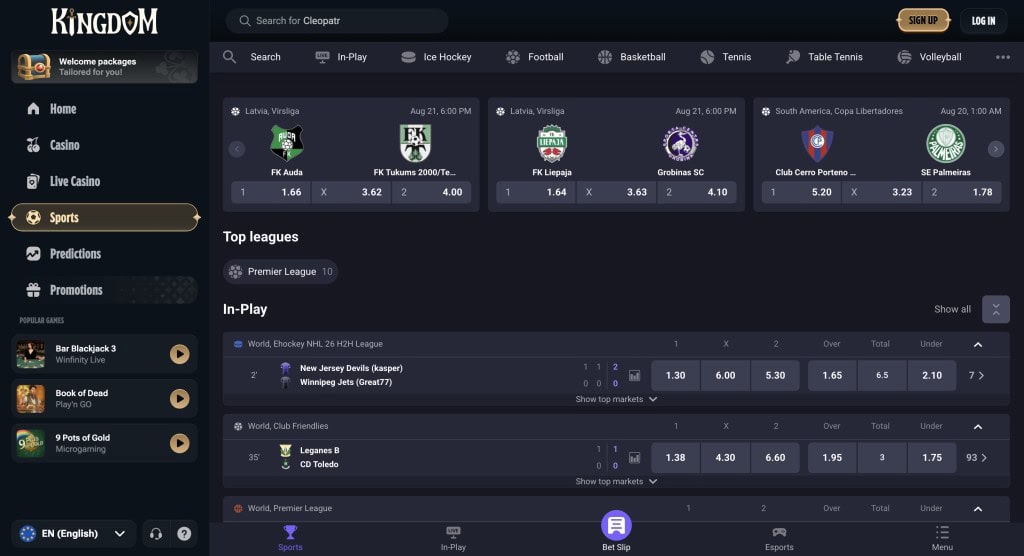This screenshot has height=556, width=1024.
Task: Open the help question mark icon
Action: [184, 534]
